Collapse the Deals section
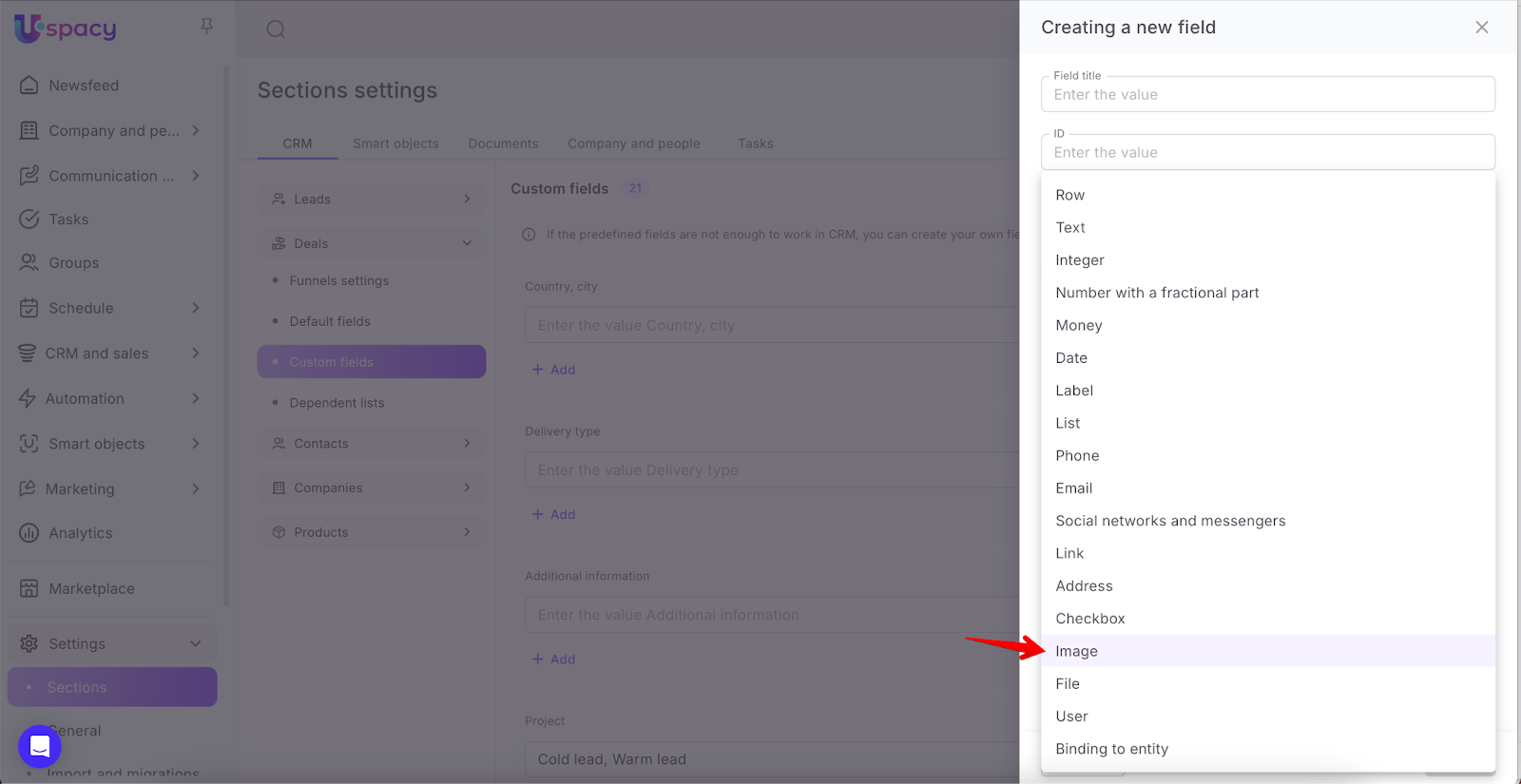1521x784 pixels. [x=467, y=243]
